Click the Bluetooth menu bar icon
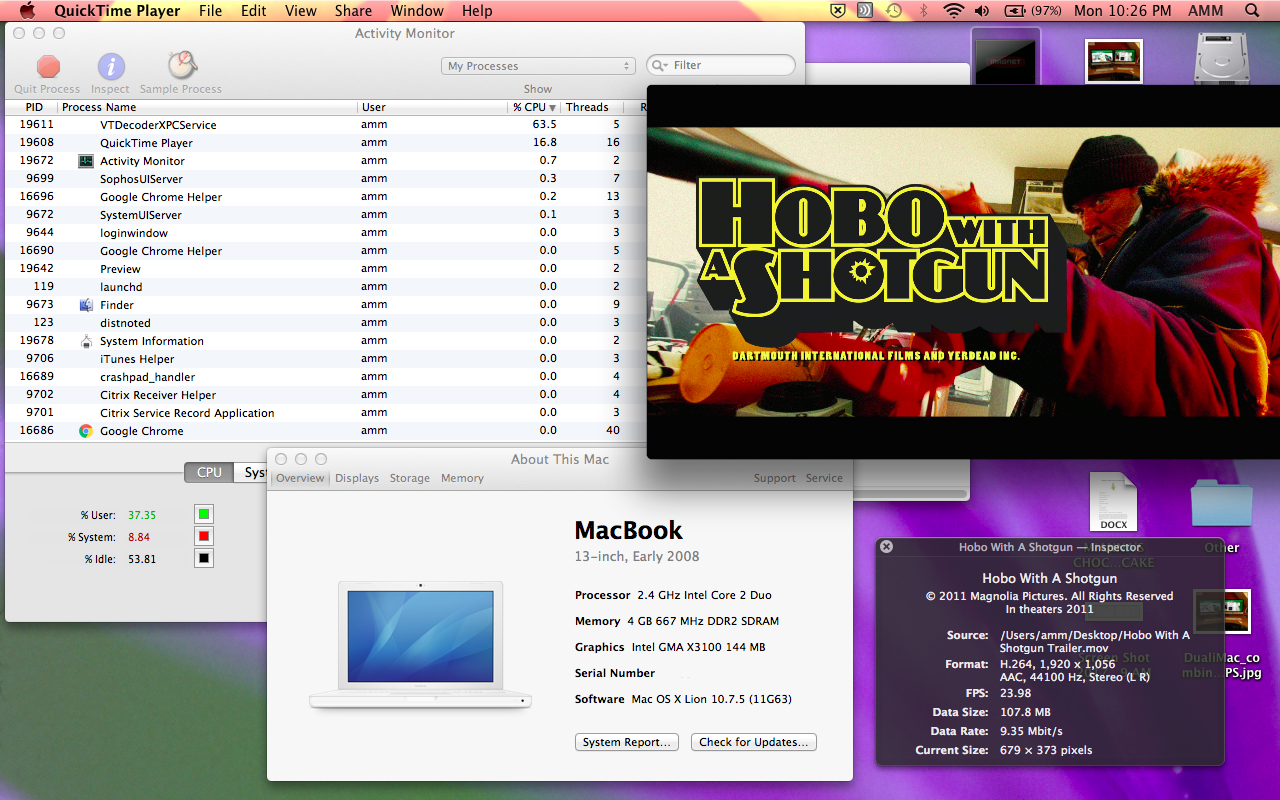 pyautogui.click(x=924, y=11)
